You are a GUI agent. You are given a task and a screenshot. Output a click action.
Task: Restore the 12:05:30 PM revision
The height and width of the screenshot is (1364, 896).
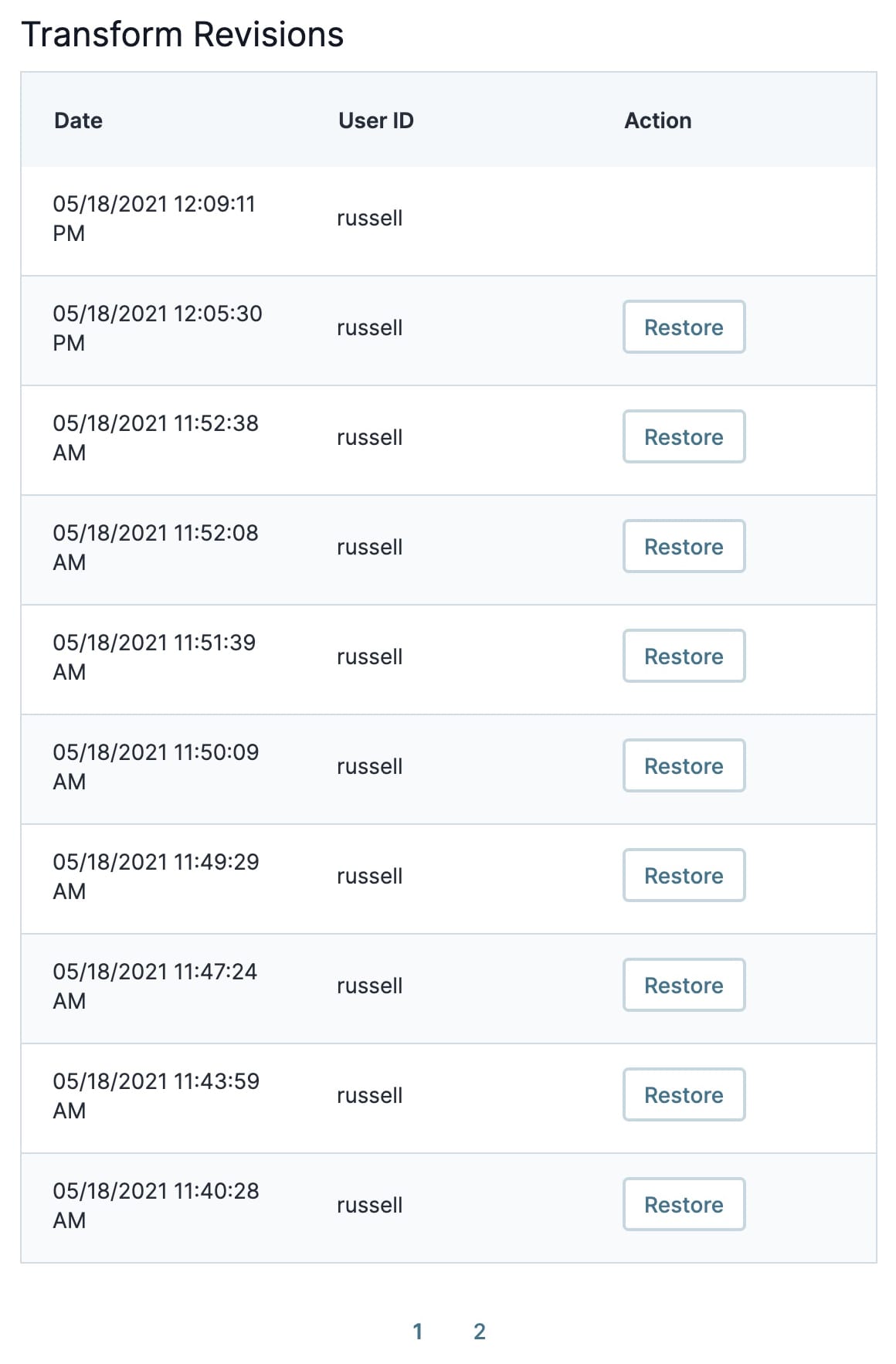[684, 327]
